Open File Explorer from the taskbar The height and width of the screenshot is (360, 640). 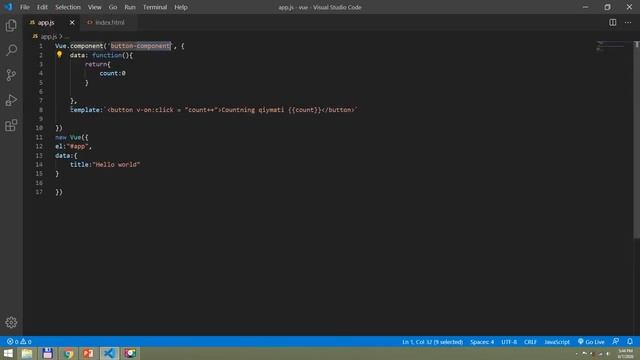[27, 353]
